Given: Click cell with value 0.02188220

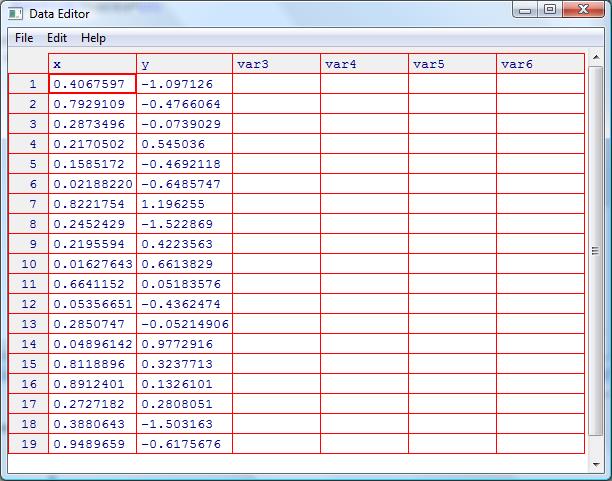Looking at the screenshot, I should 93,184.
